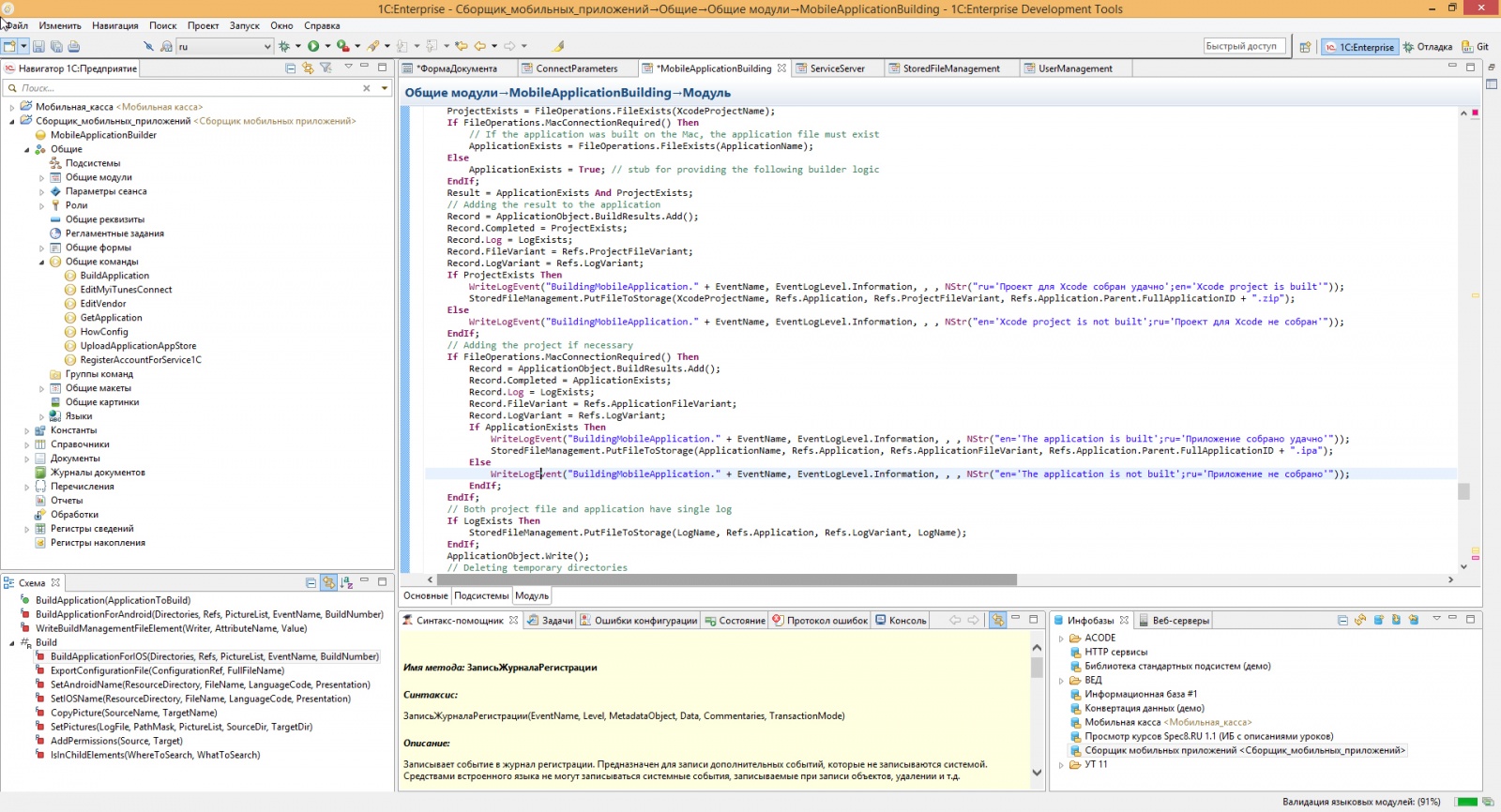Image resolution: width=1501 pixels, height=812 pixels.
Task: Click the Last Edit Location arrow icon
Action: click(x=461, y=46)
